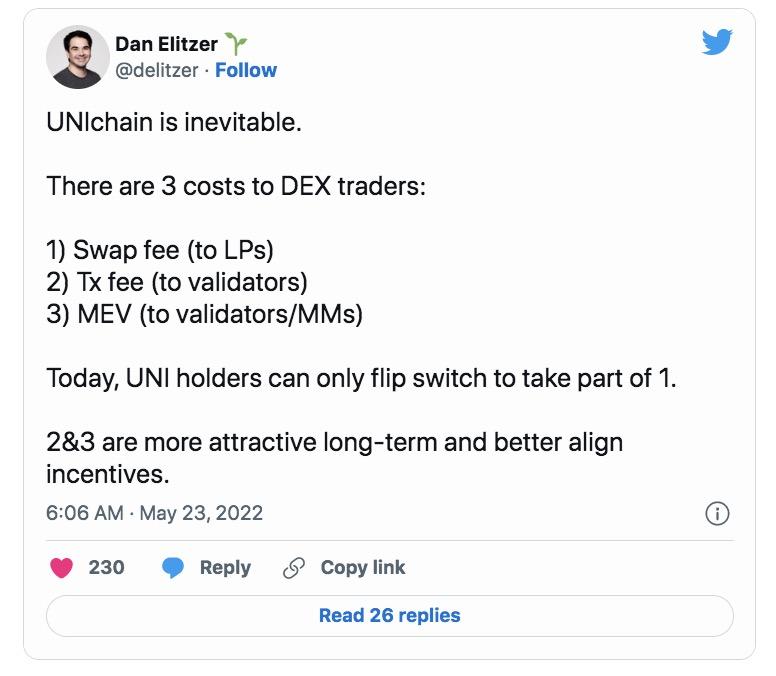Click 'There are 3 costs to DEX traders' text

coord(236,187)
